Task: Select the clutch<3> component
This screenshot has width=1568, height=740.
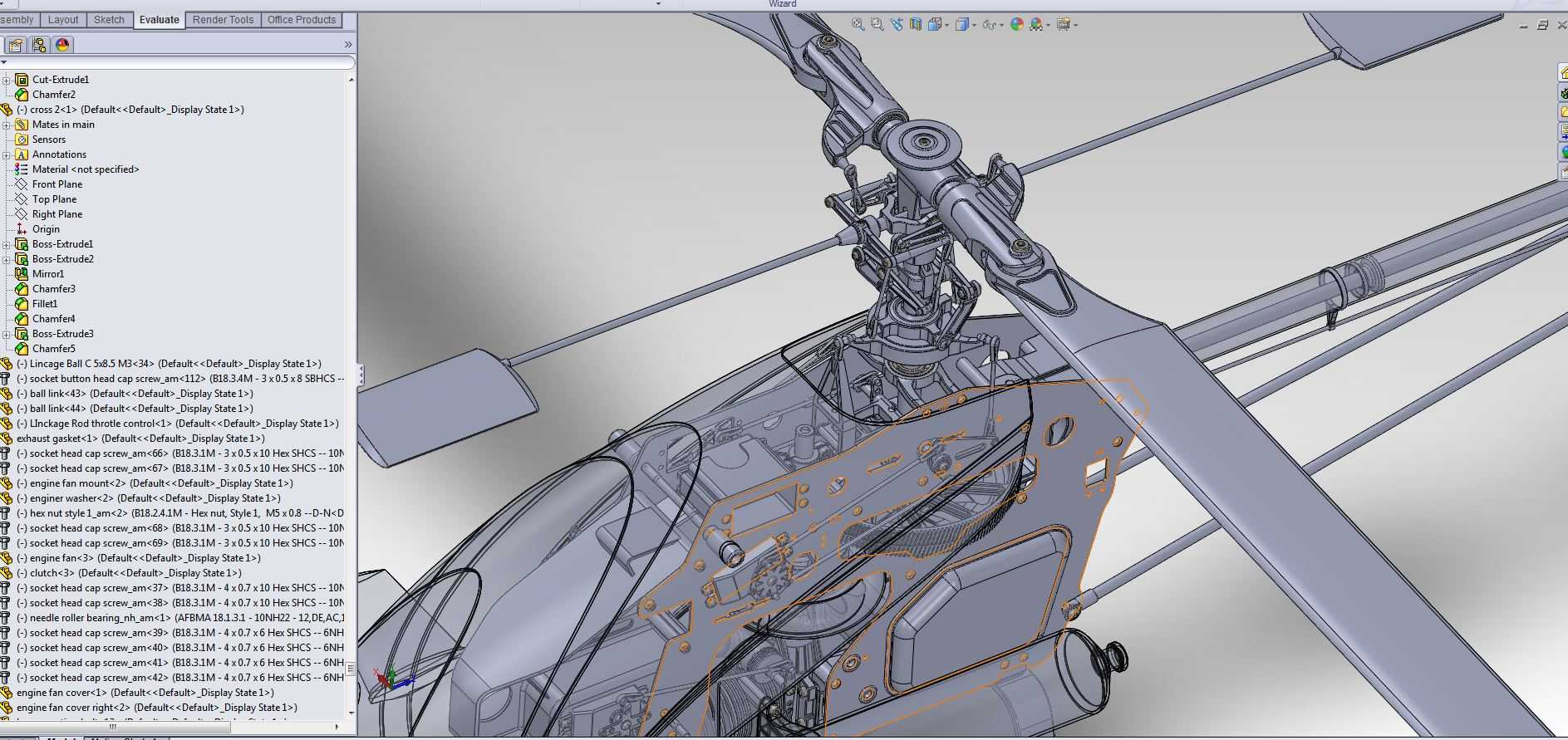Action: pyautogui.click(x=129, y=573)
